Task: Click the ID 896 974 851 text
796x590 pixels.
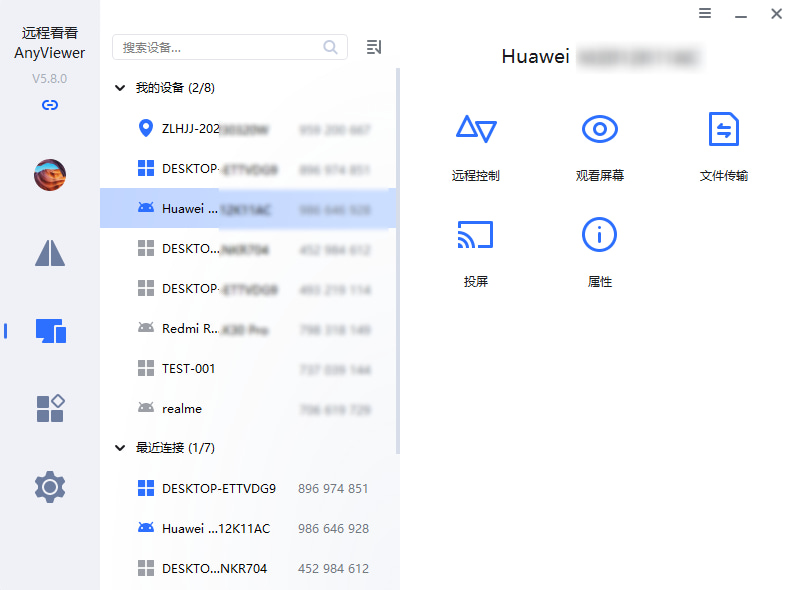Action: pyautogui.click(x=333, y=488)
